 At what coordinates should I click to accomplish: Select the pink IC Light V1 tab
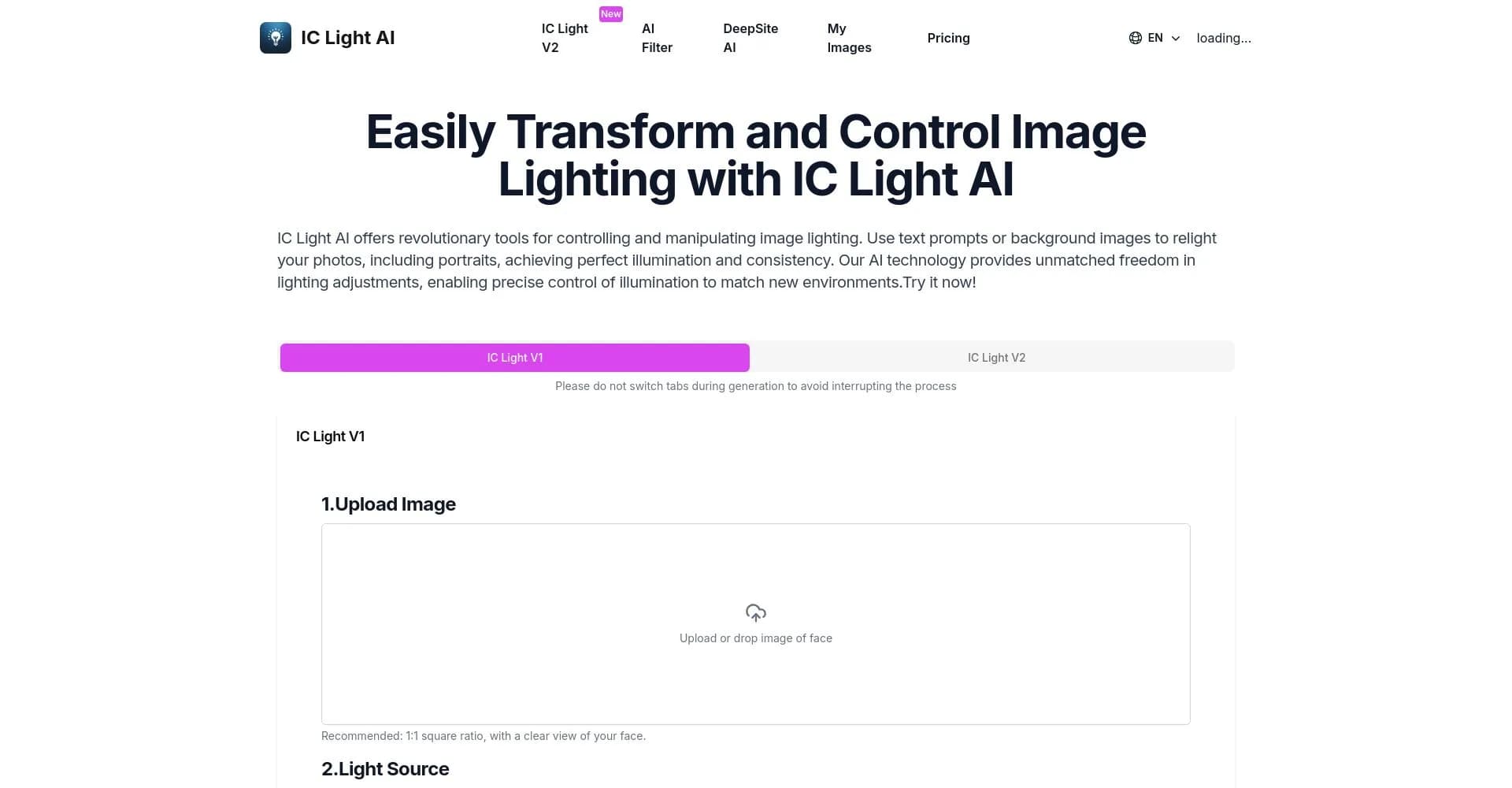[514, 358]
